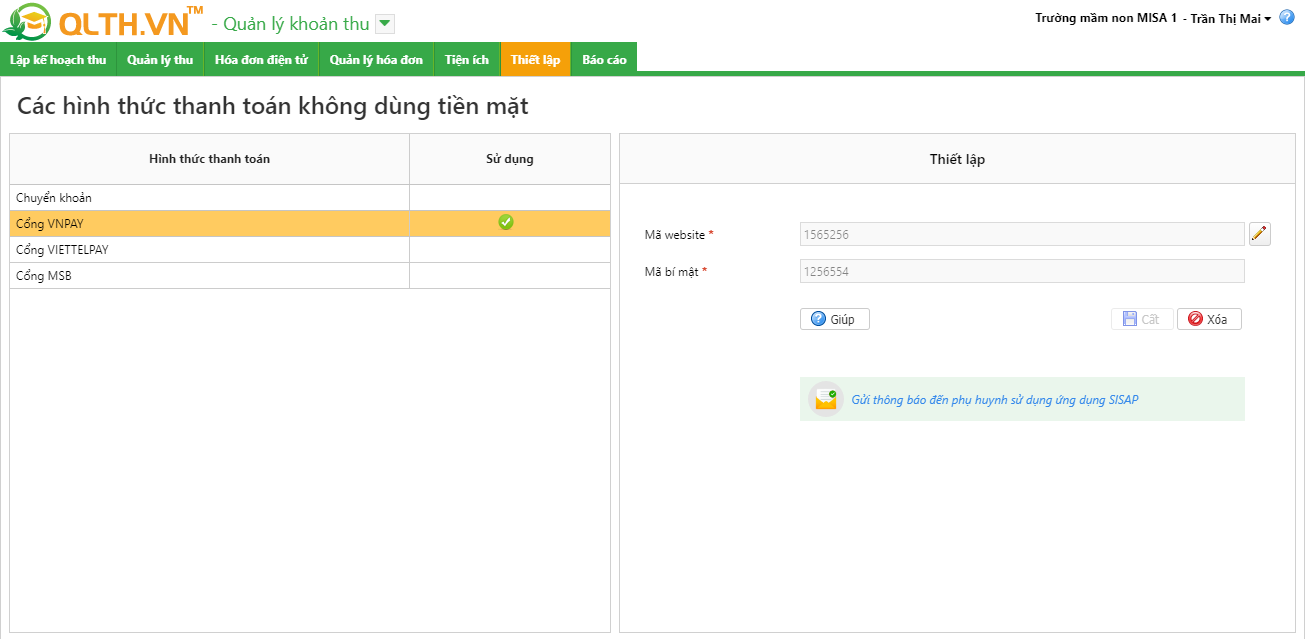This screenshot has height=639, width=1305.
Task: Click the Cất save button
Action: click(1141, 319)
